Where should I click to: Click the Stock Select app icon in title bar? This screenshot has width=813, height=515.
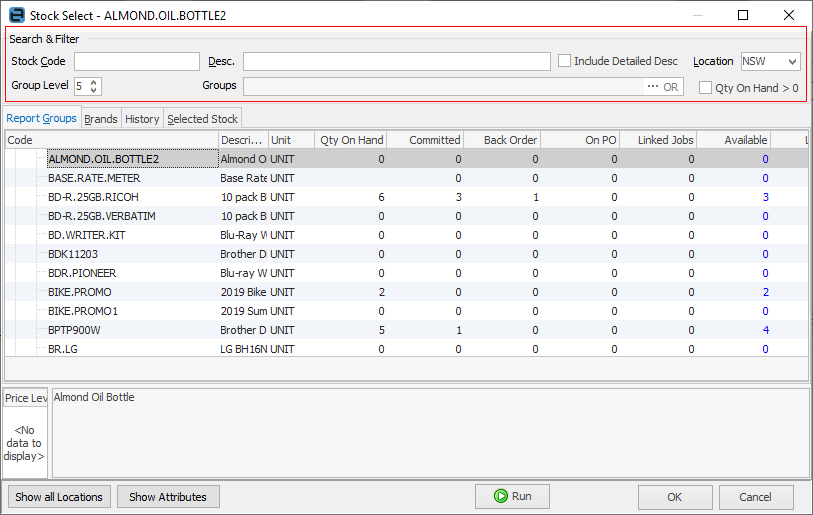click(17, 15)
